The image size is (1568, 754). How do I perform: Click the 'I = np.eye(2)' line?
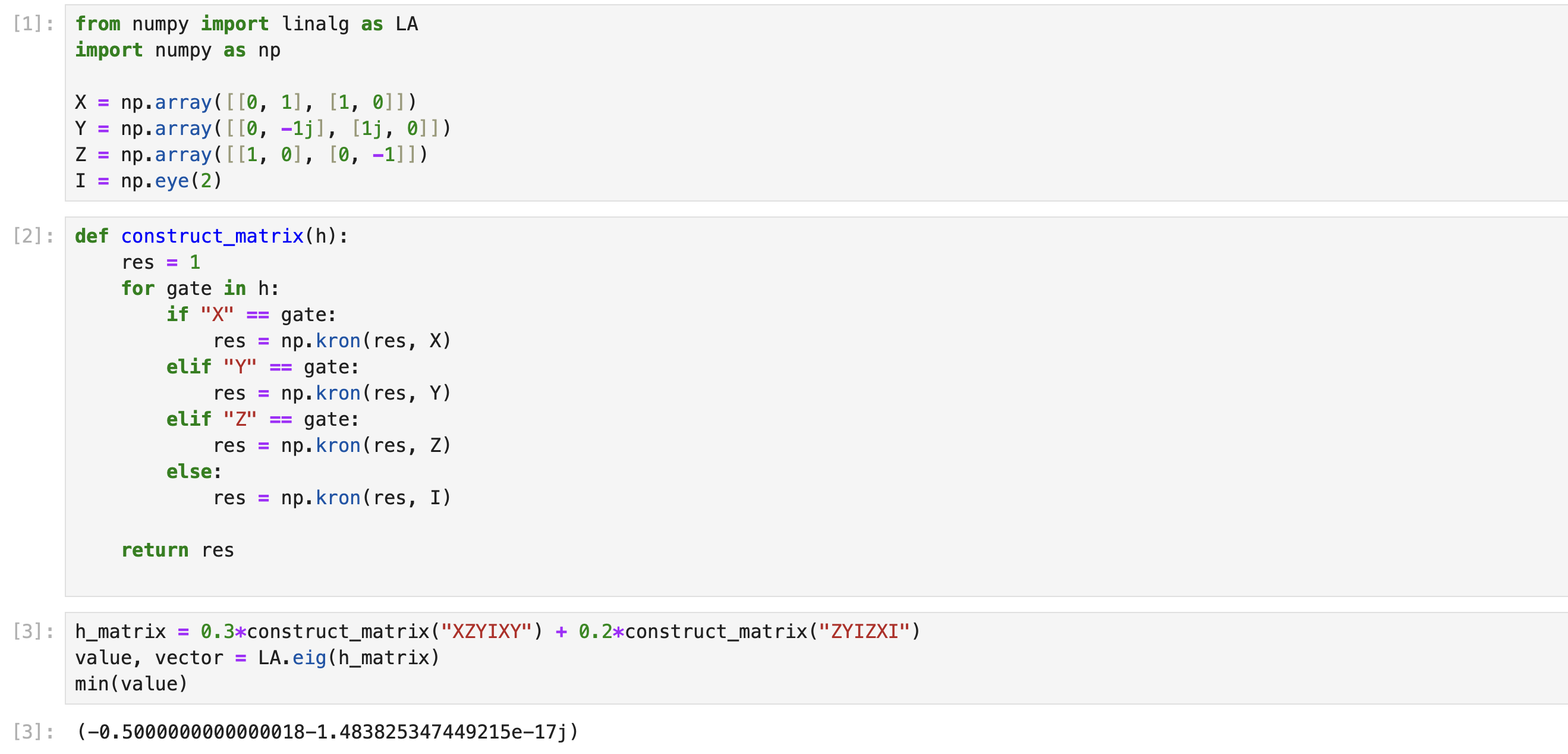click(x=149, y=181)
